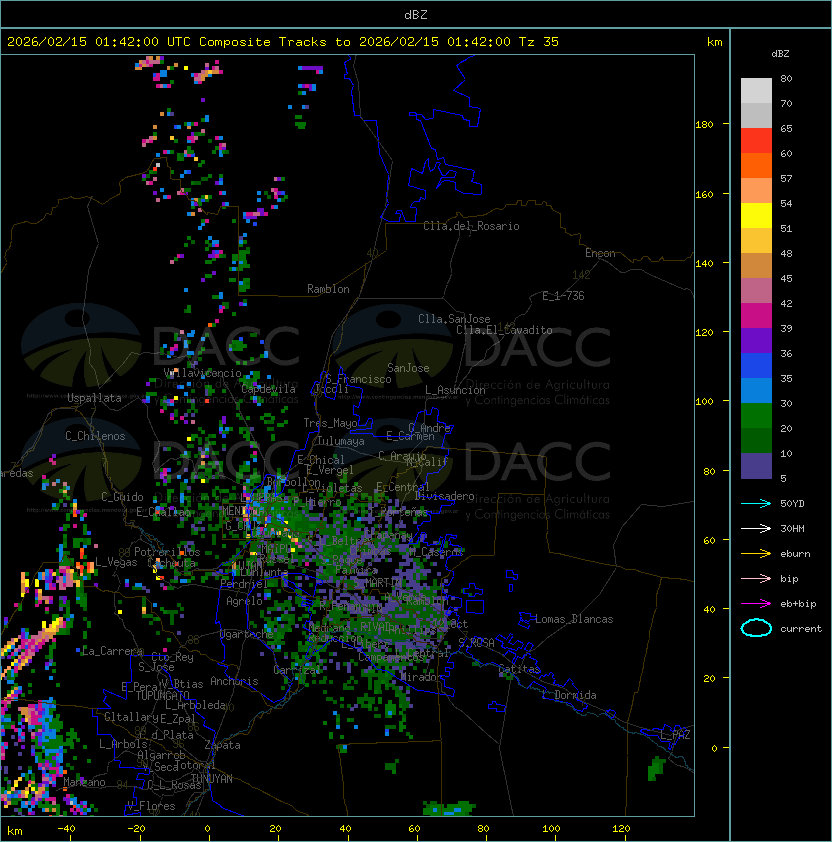Click the 'Tres_Mayo' map label
Viewport: 832px width, 842px height.
pos(330,423)
